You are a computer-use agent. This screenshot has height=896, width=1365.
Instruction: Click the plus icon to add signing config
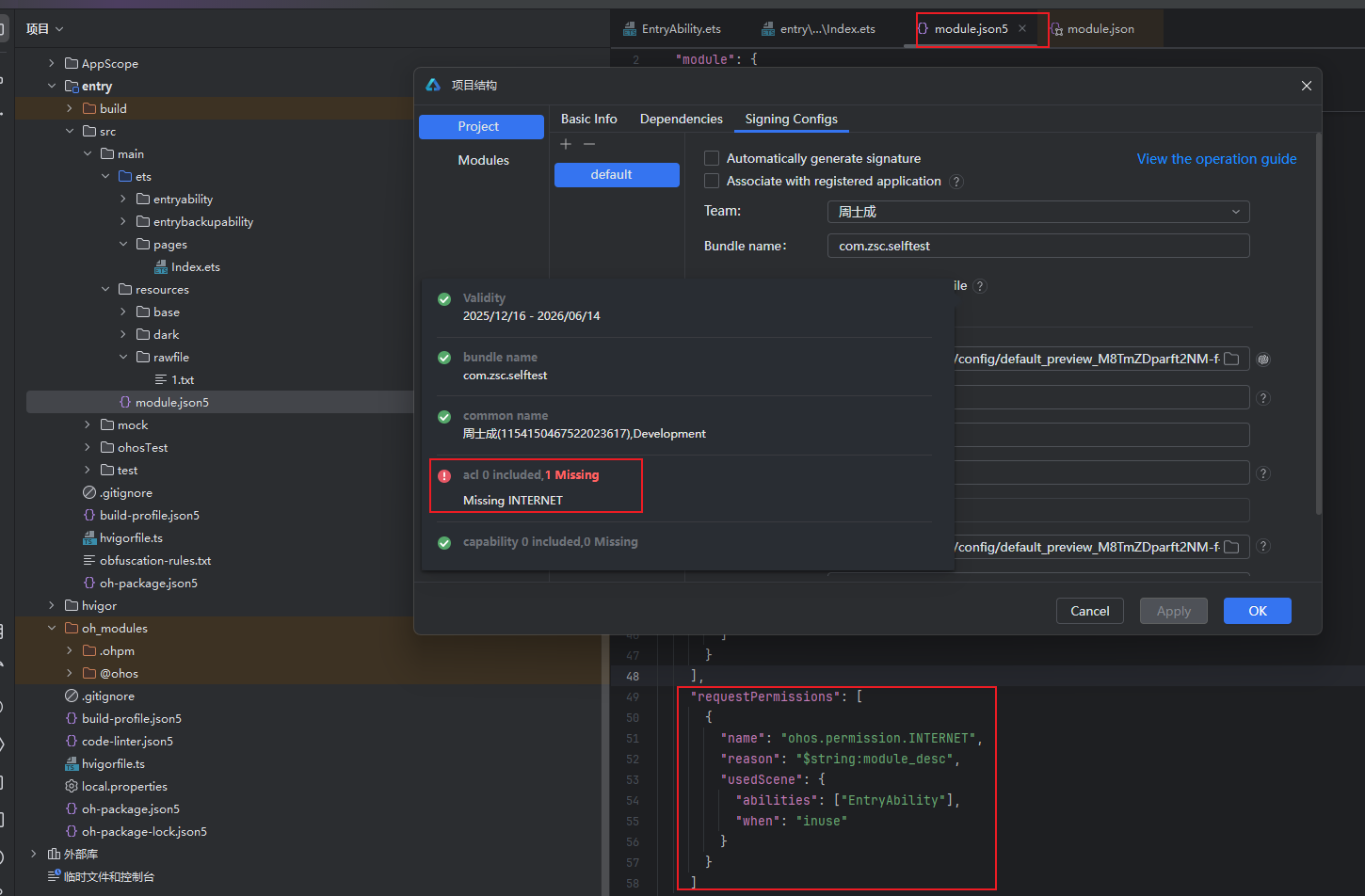pyautogui.click(x=566, y=144)
